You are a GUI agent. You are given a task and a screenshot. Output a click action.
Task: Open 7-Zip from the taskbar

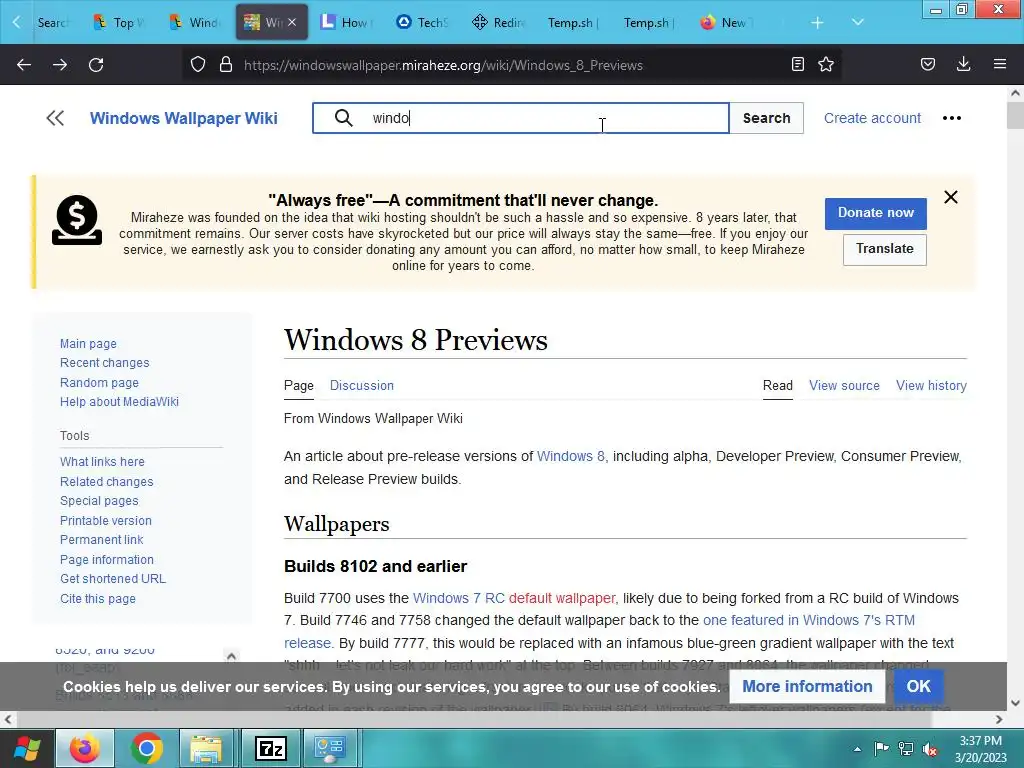click(270, 748)
